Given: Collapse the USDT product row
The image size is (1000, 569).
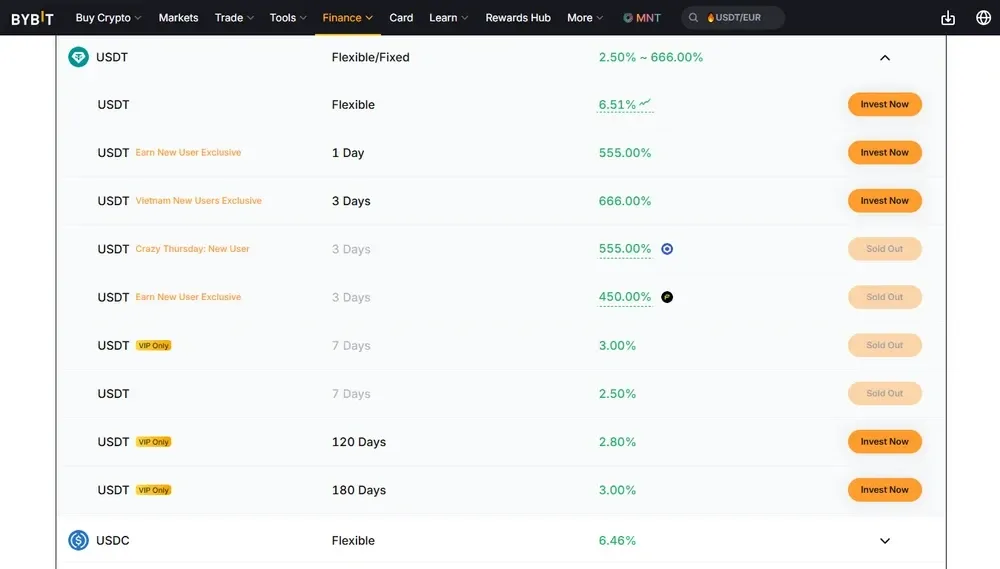Looking at the screenshot, I should pyautogui.click(x=884, y=58).
